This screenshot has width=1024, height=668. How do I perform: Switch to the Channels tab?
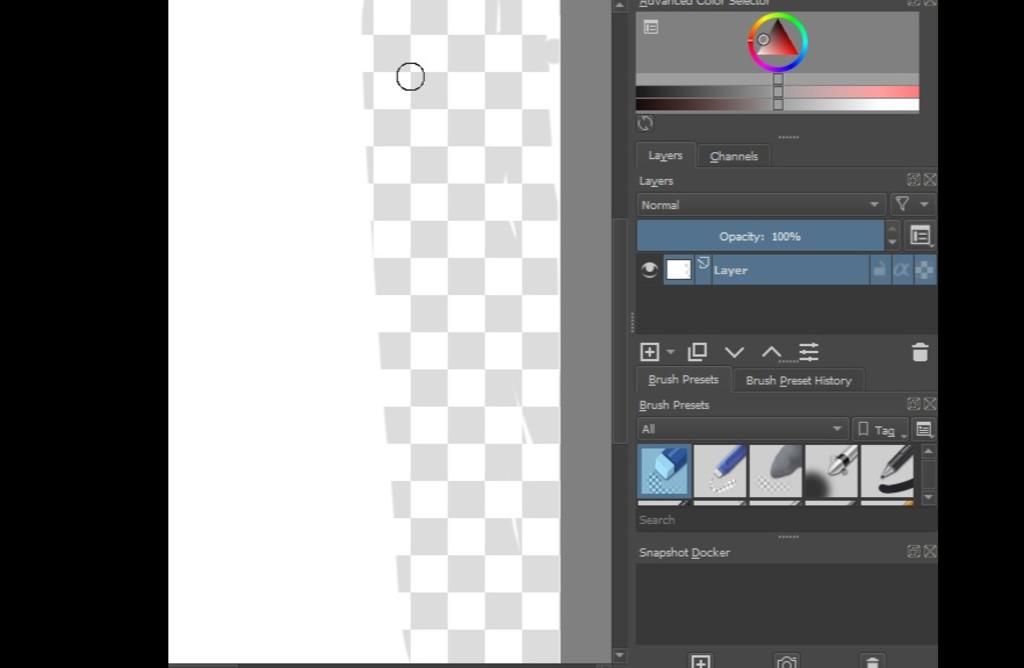[x=733, y=156]
